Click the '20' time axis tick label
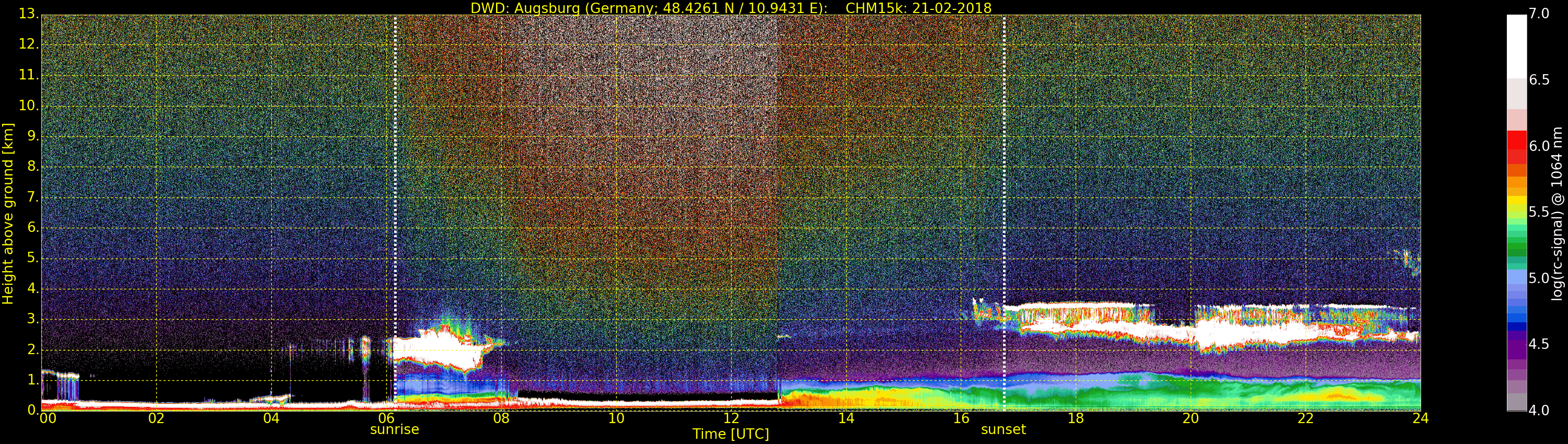1568x444 pixels. point(1191,418)
